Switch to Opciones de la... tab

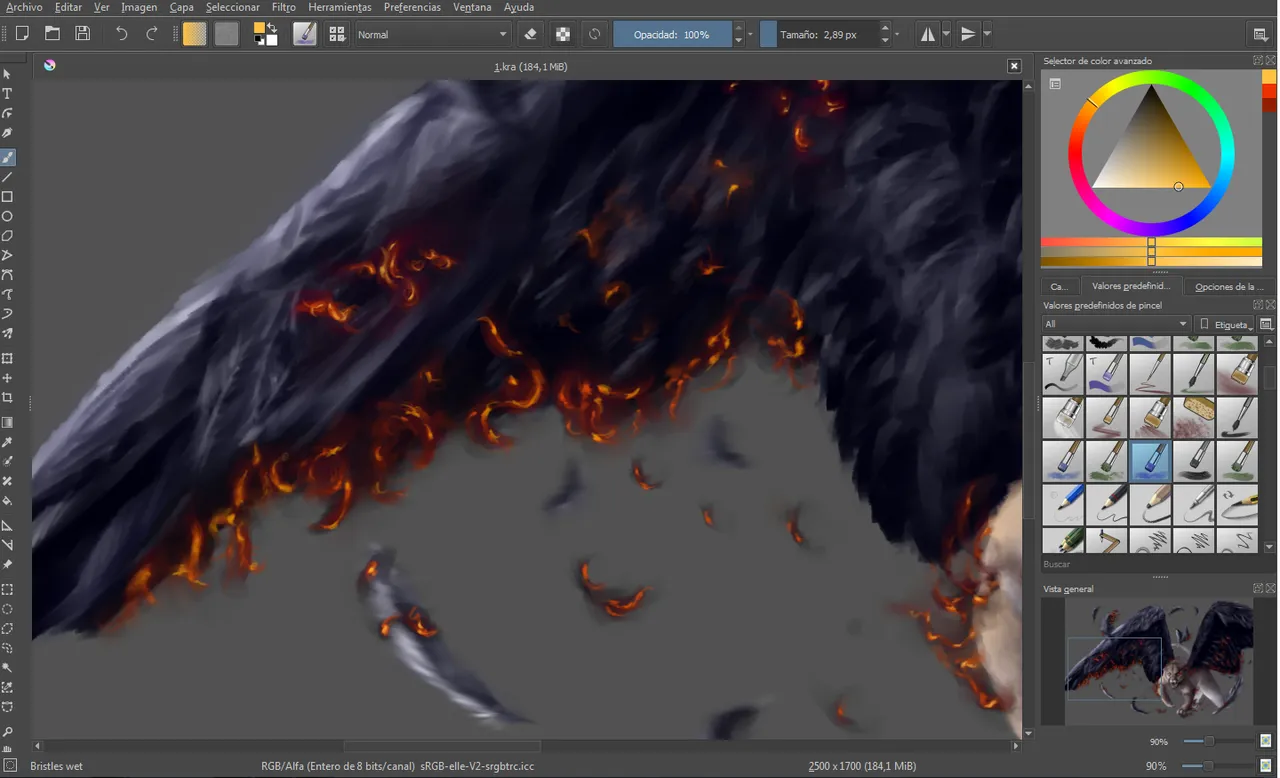click(1230, 287)
